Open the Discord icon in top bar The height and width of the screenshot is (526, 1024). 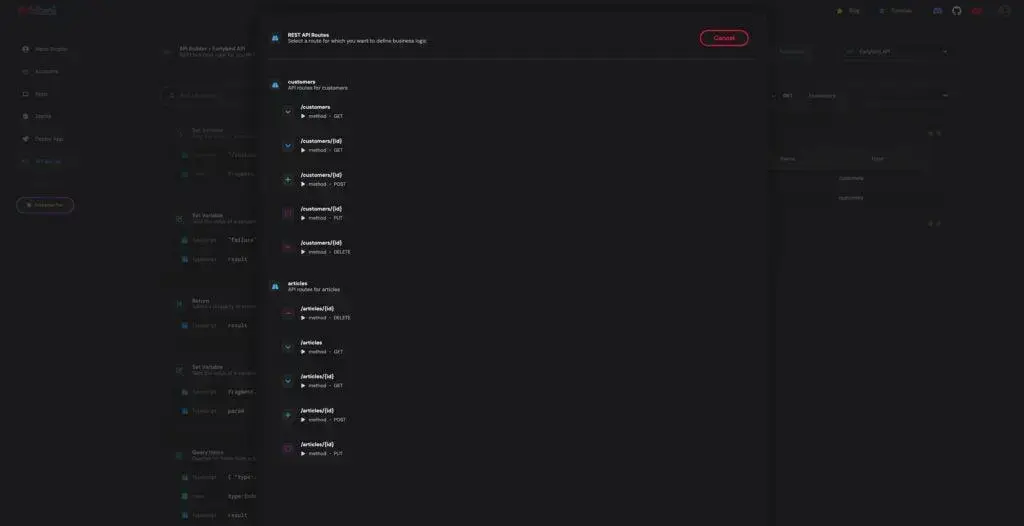coord(937,11)
